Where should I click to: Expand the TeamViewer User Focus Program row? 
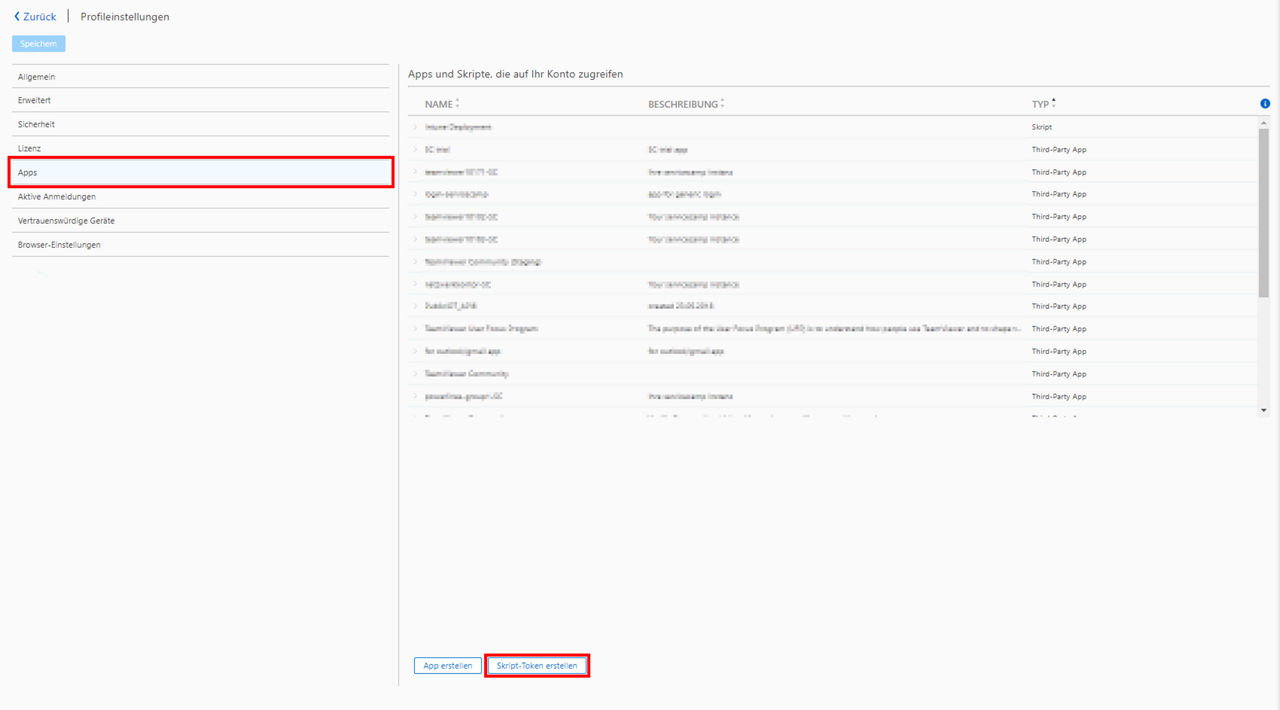(x=415, y=328)
